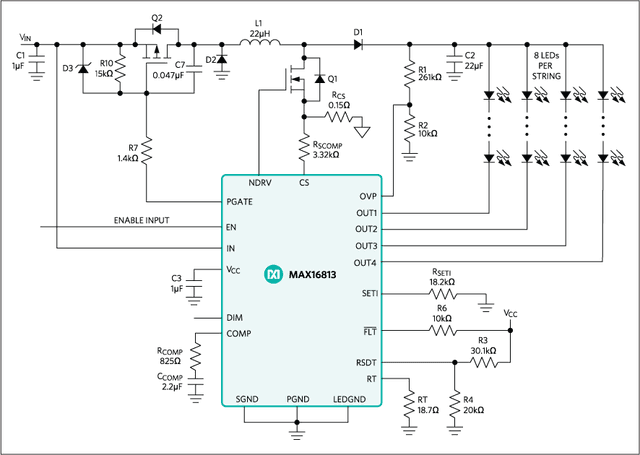The height and width of the screenshot is (455, 640).
Task: Click the D1 diode symbol
Action: 358,44
